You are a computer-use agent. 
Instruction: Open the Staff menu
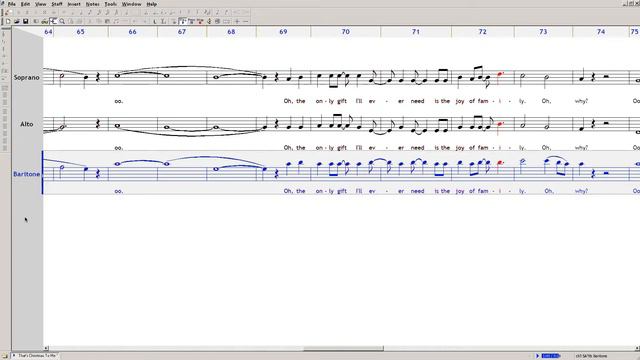[x=57, y=4]
